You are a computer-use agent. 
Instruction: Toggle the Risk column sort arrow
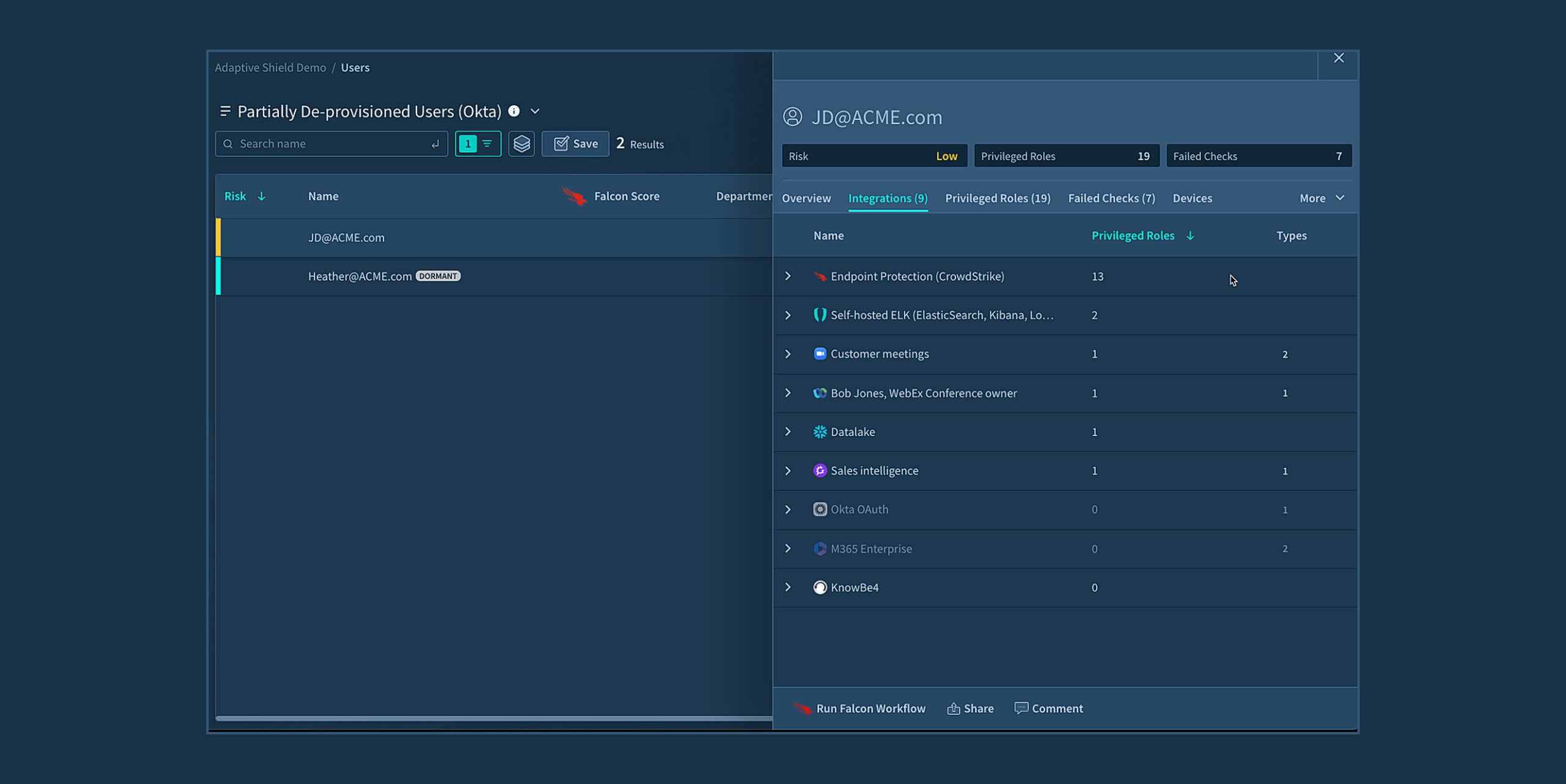click(261, 196)
